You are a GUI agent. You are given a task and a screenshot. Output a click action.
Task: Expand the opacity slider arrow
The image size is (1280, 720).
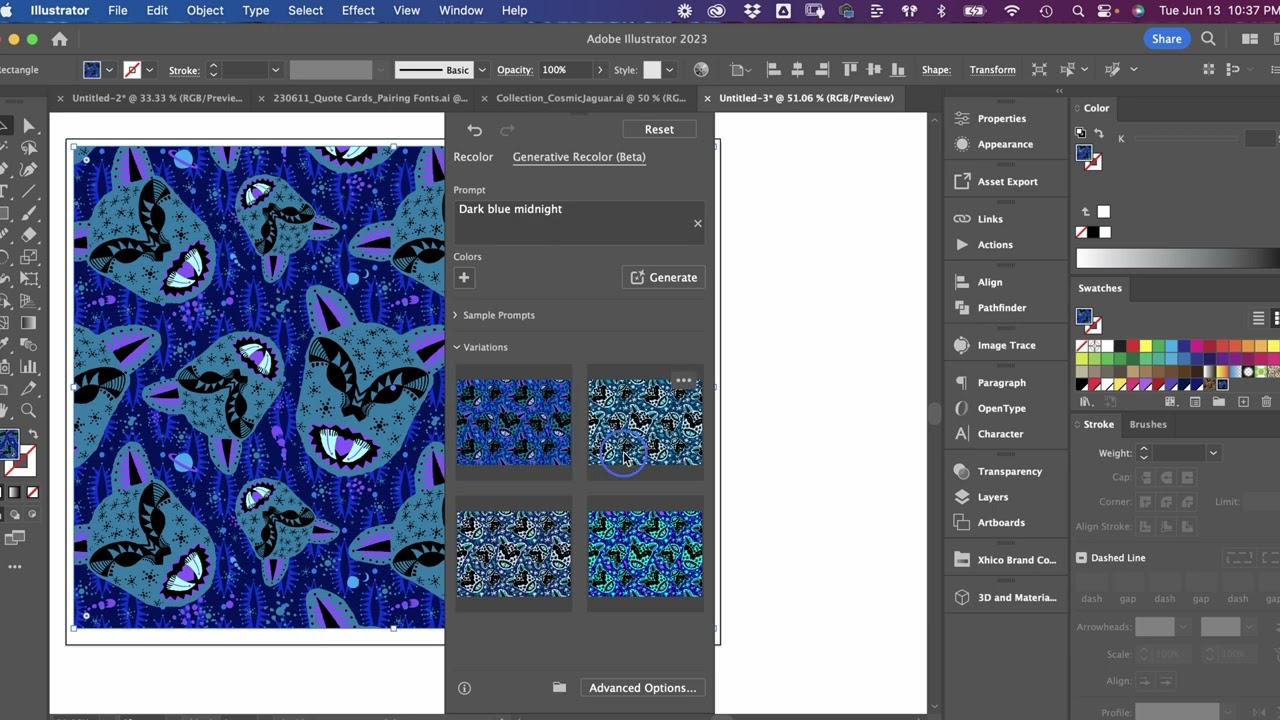(600, 70)
